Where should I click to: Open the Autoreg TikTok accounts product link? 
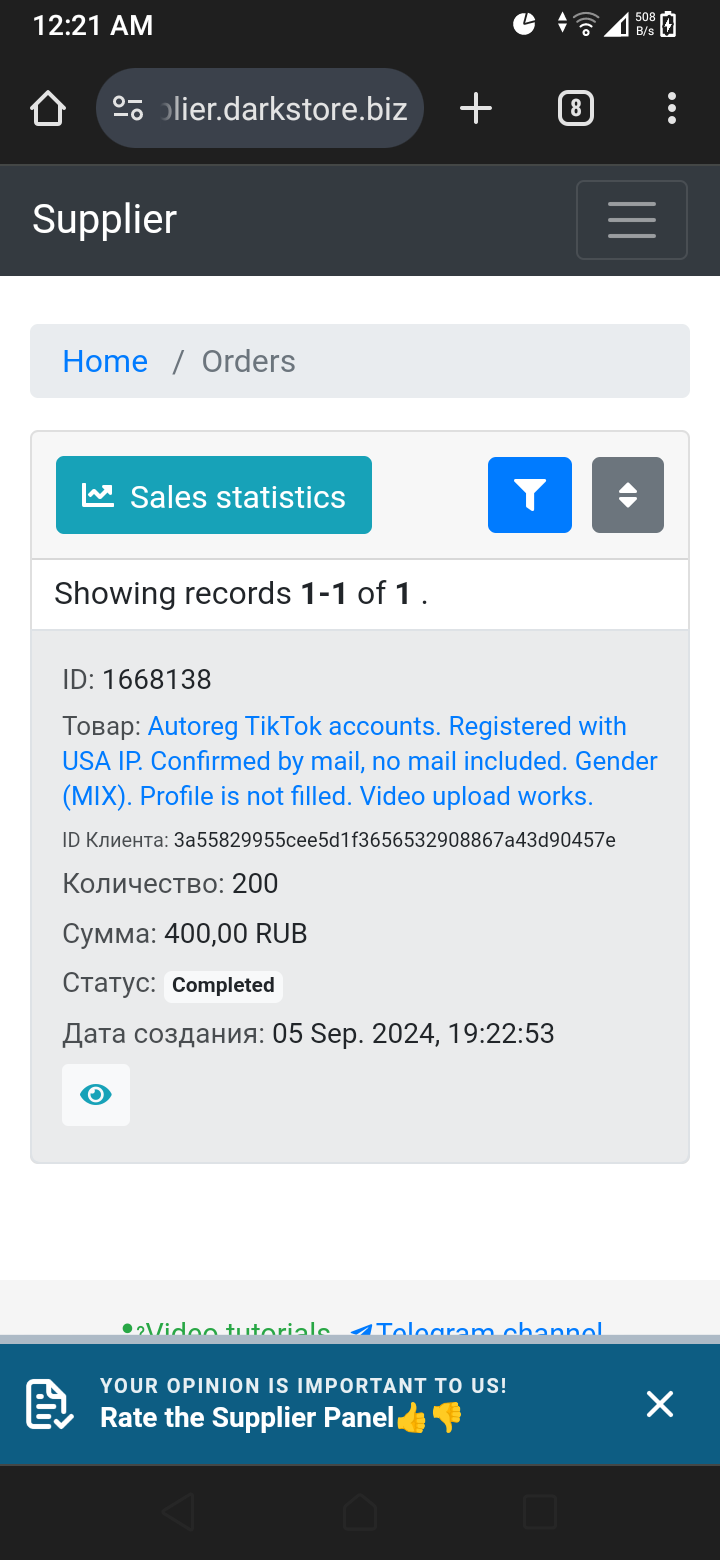(x=360, y=761)
